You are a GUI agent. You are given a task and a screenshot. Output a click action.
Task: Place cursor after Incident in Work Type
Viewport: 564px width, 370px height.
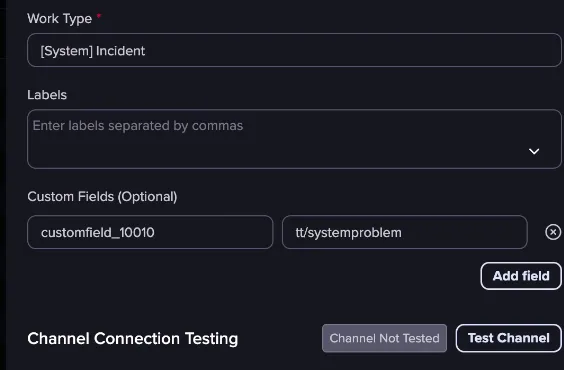point(146,51)
